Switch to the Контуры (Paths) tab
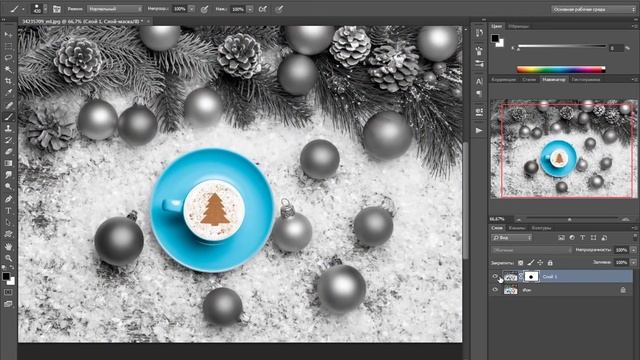 click(541, 228)
